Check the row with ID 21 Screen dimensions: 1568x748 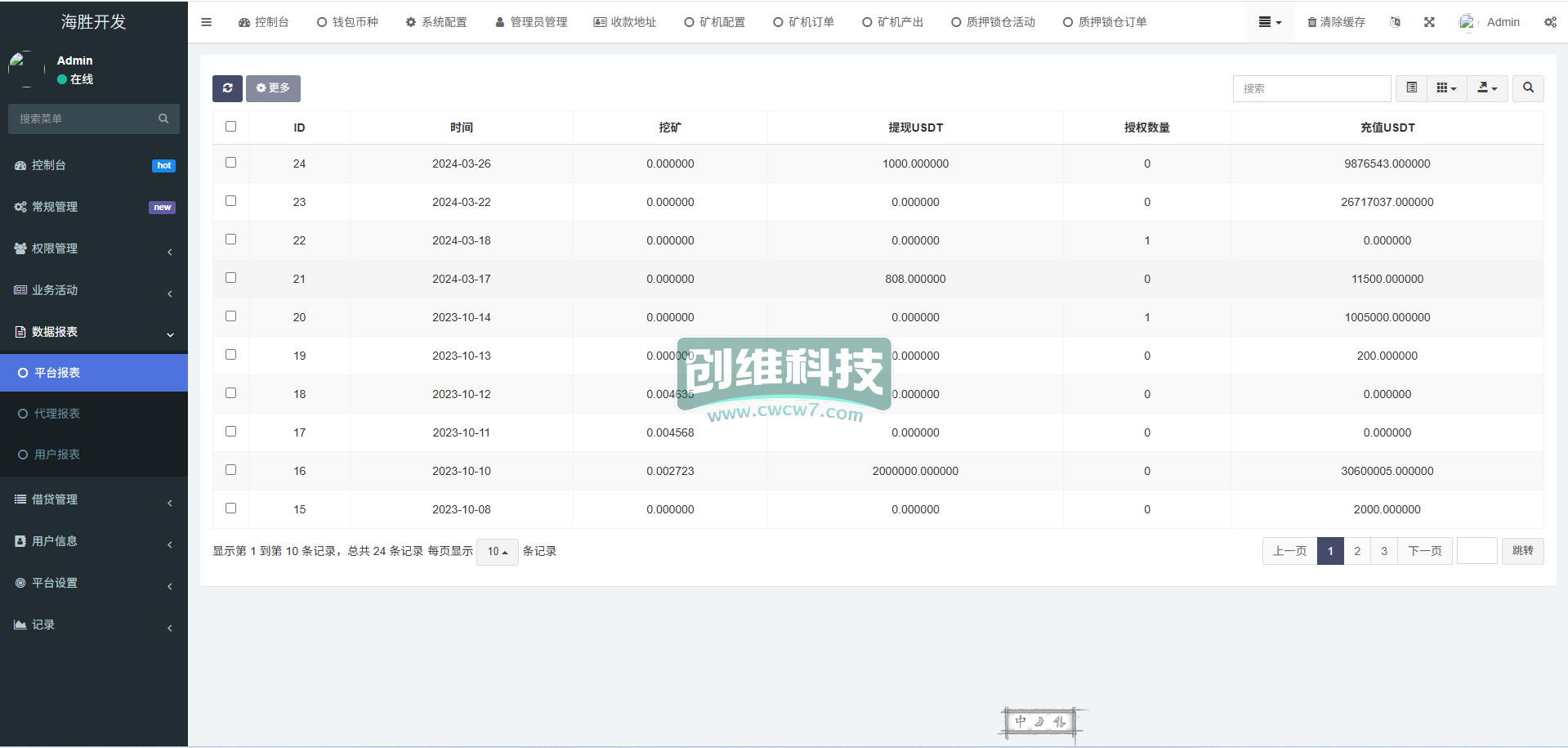[x=230, y=278]
